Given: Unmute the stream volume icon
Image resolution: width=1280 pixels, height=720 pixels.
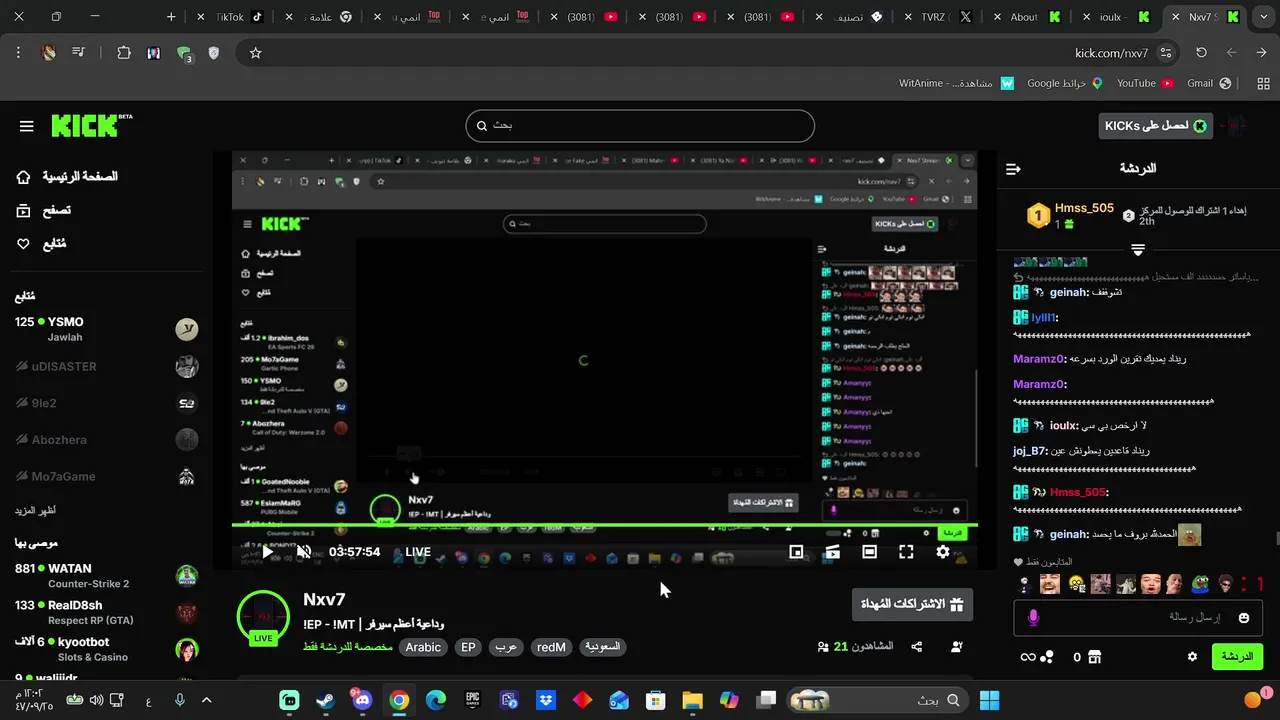Looking at the screenshot, I should pyautogui.click(x=304, y=552).
